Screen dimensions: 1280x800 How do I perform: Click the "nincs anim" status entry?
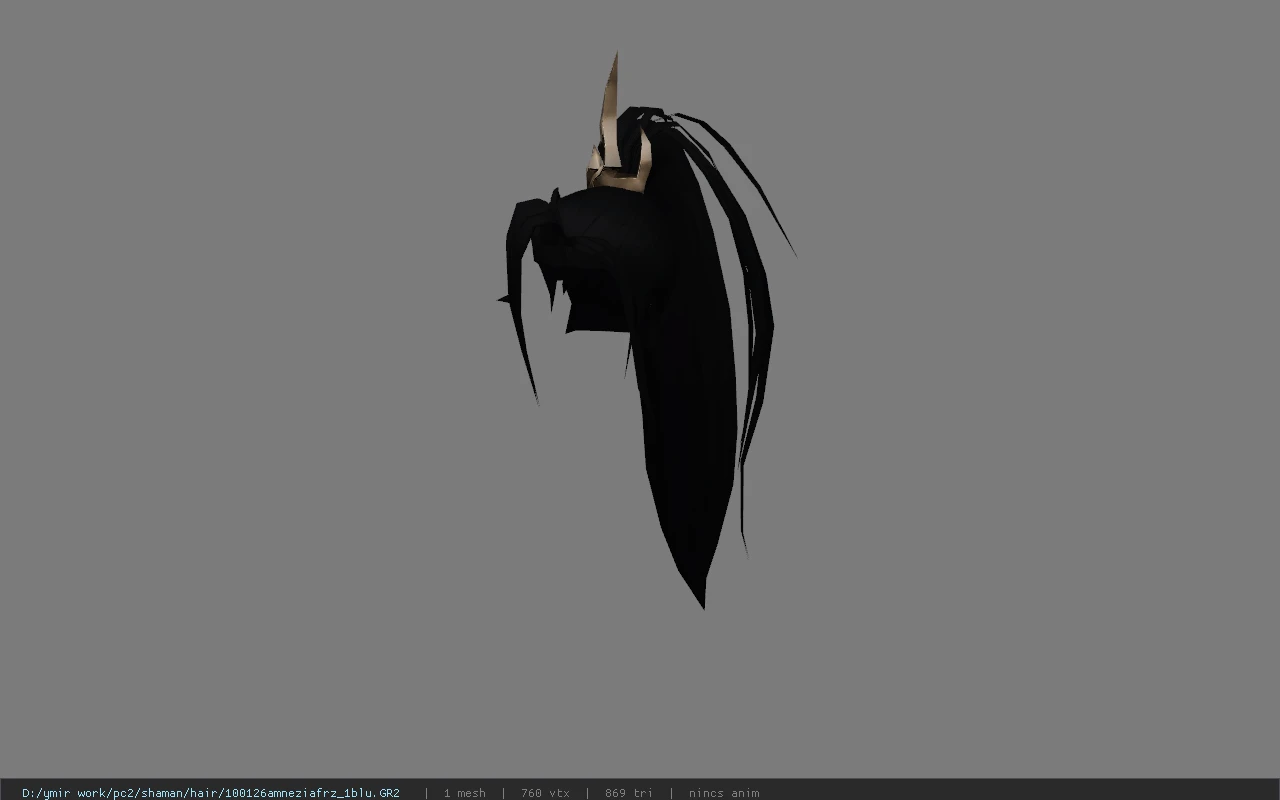tap(724, 793)
